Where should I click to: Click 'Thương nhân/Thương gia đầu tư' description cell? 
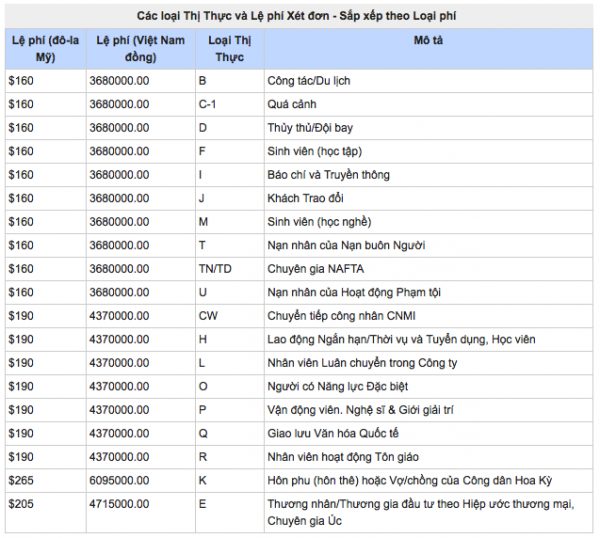(429, 512)
